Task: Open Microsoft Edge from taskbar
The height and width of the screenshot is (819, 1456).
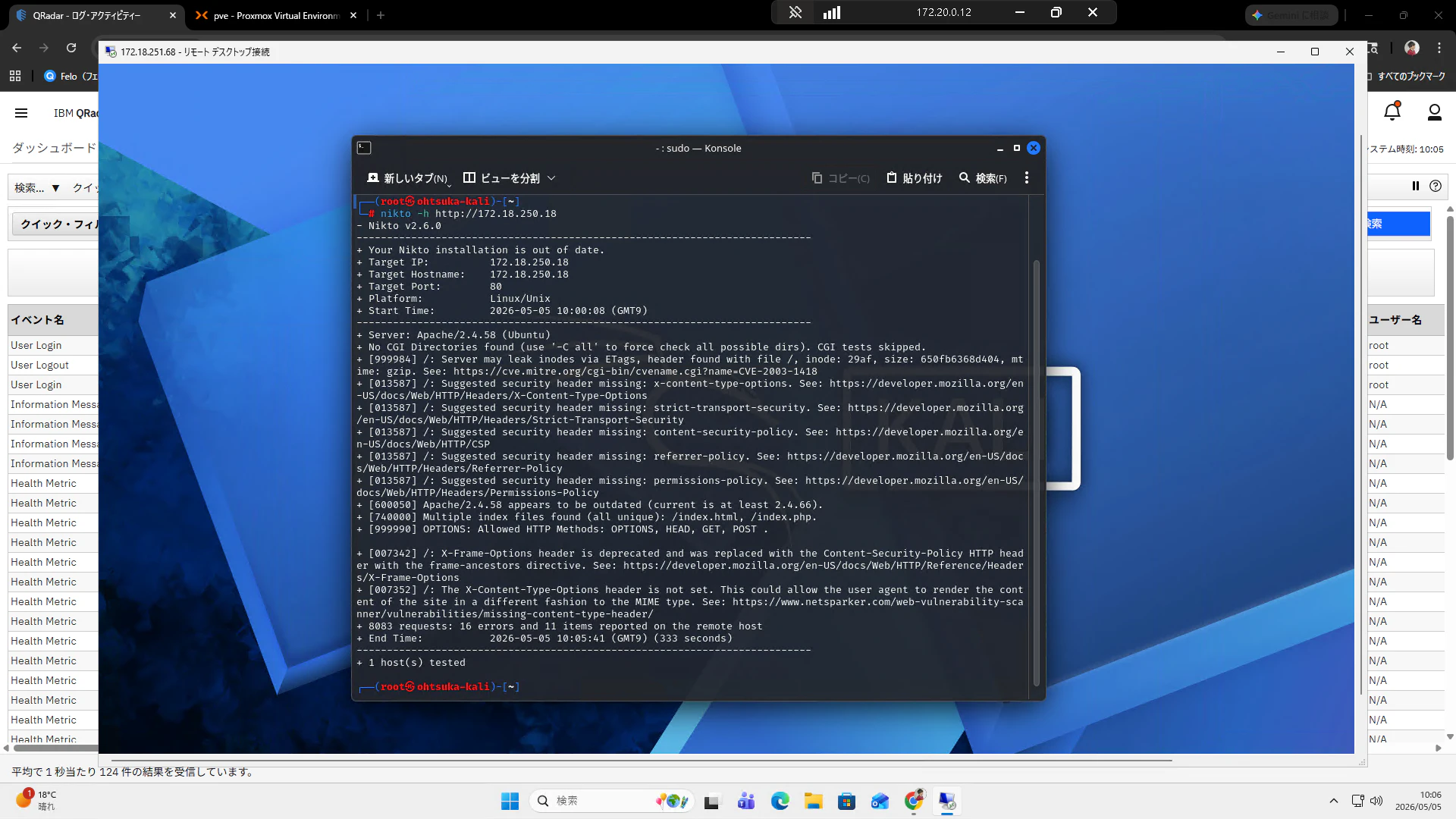Action: [780, 801]
